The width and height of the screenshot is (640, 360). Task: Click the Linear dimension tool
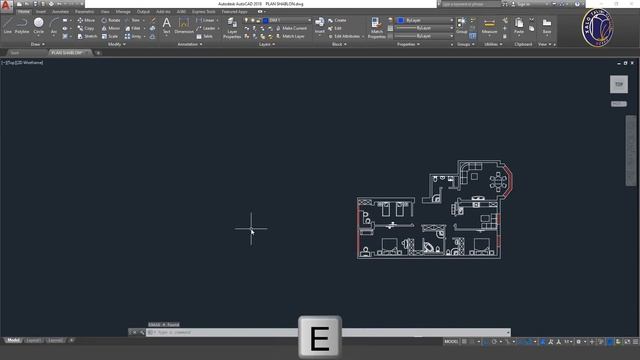pos(206,20)
